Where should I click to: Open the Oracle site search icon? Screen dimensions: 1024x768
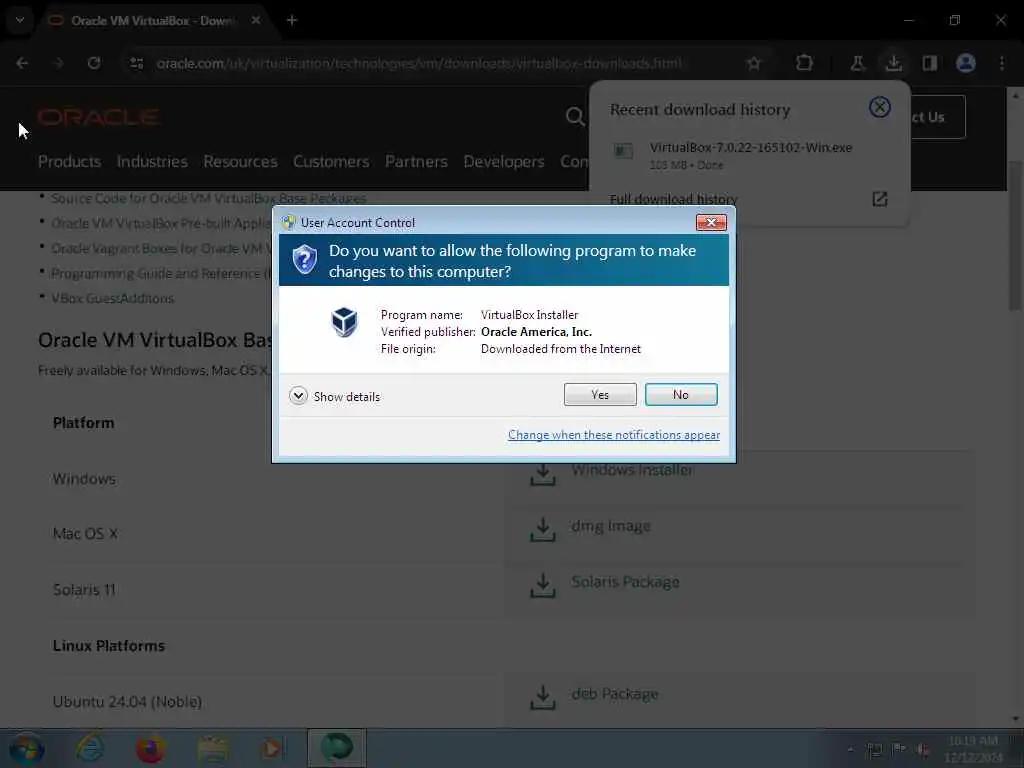pyautogui.click(x=575, y=117)
